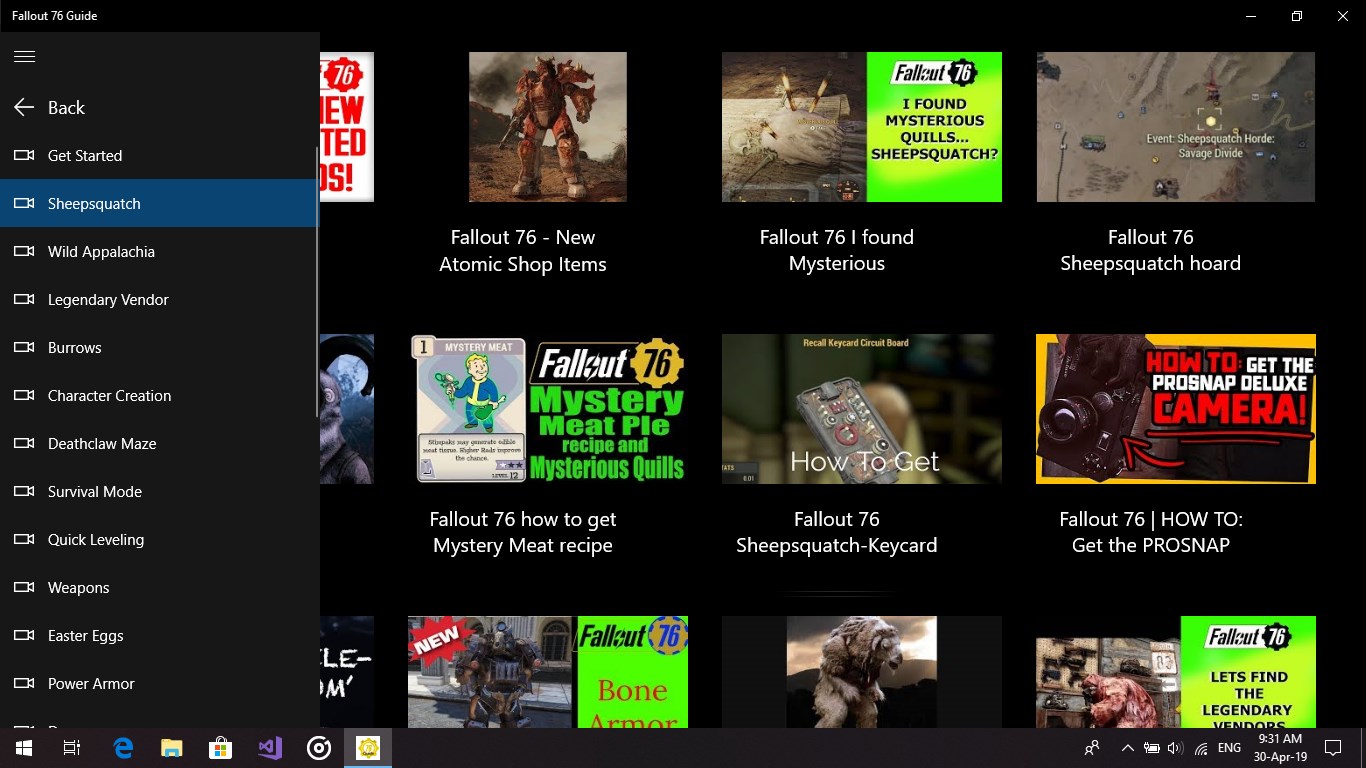This screenshot has height=768, width=1366.
Task: Click the video icon beside Character Creation
Action: (24, 395)
